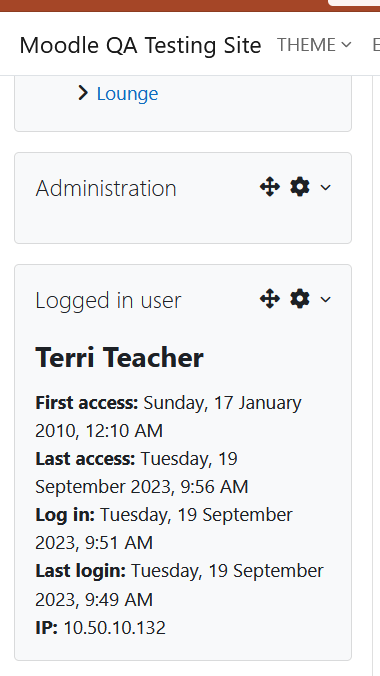Click the Terri Teacher name heading
Viewport: 380px width, 676px height.
[x=119, y=358]
